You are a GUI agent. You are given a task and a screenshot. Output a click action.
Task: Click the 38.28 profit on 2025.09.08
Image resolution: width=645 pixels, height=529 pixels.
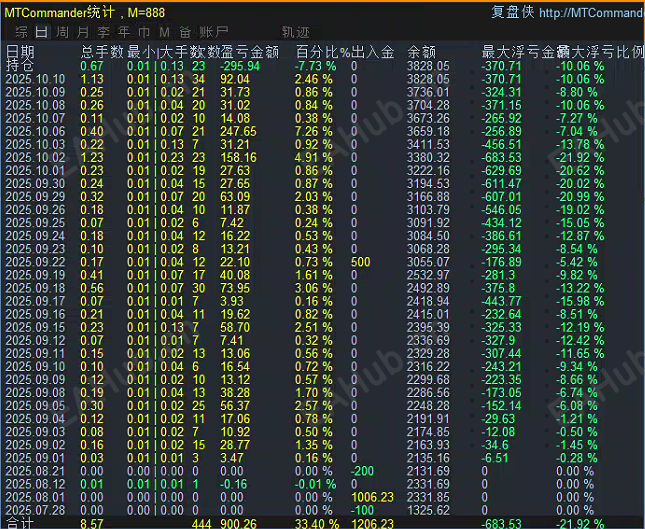coord(235,393)
